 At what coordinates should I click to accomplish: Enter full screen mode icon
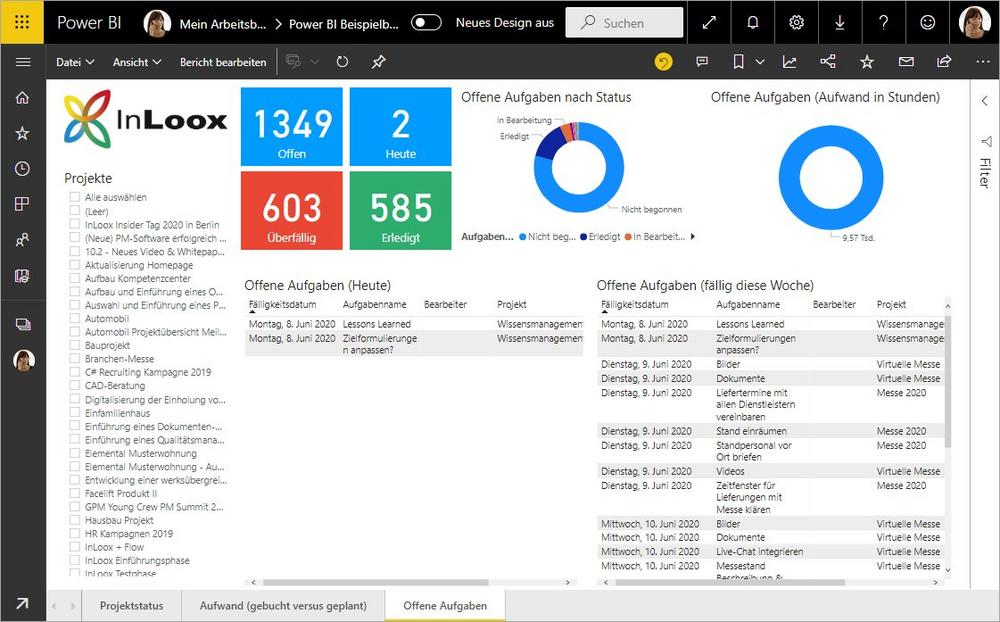709,23
